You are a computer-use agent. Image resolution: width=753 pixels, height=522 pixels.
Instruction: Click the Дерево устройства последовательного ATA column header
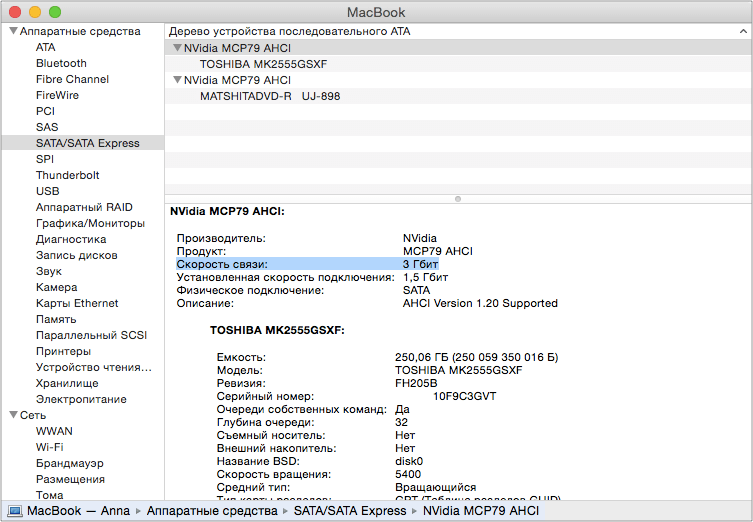(x=290, y=32)
